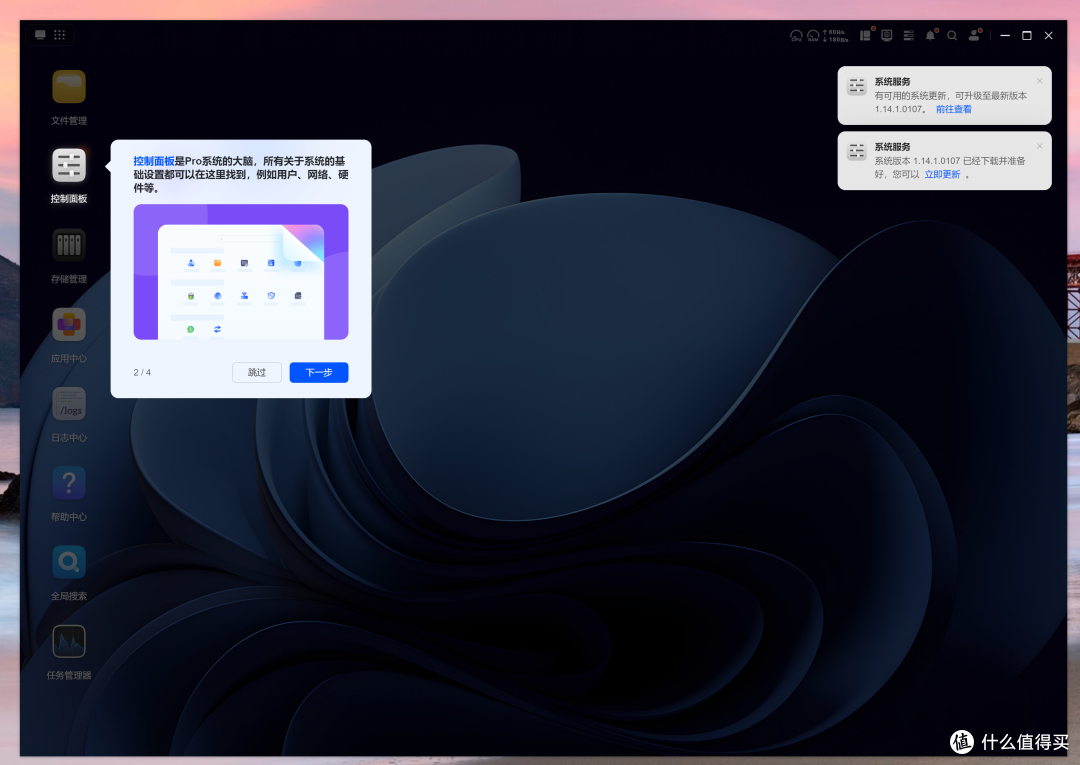The width and height of the screenshot is (1080, 765).
Task: Click the settings icon in second 系统服务 notification
Action: point(857,151)
